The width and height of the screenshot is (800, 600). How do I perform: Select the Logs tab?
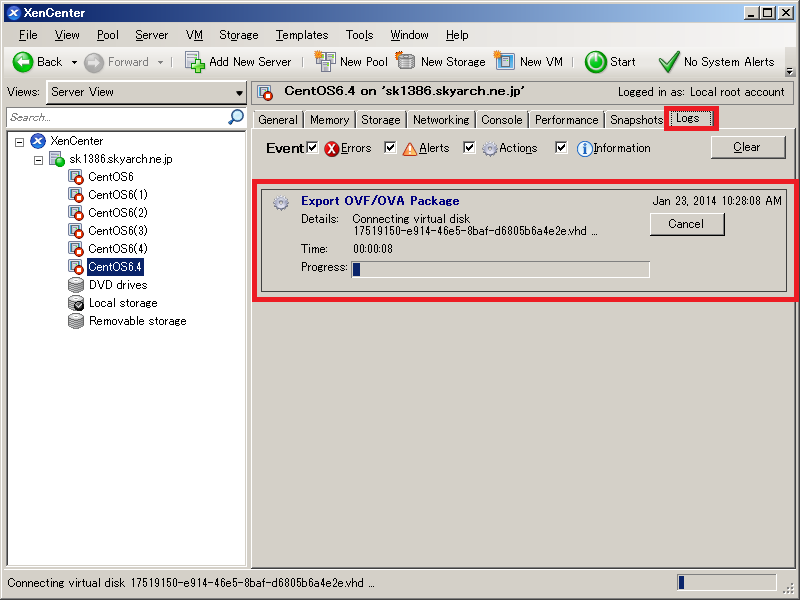690,118
